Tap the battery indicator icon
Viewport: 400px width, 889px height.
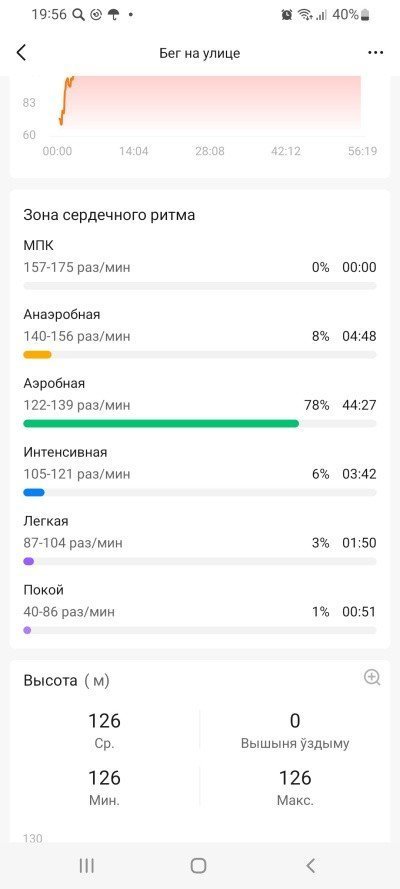(367, 15)
